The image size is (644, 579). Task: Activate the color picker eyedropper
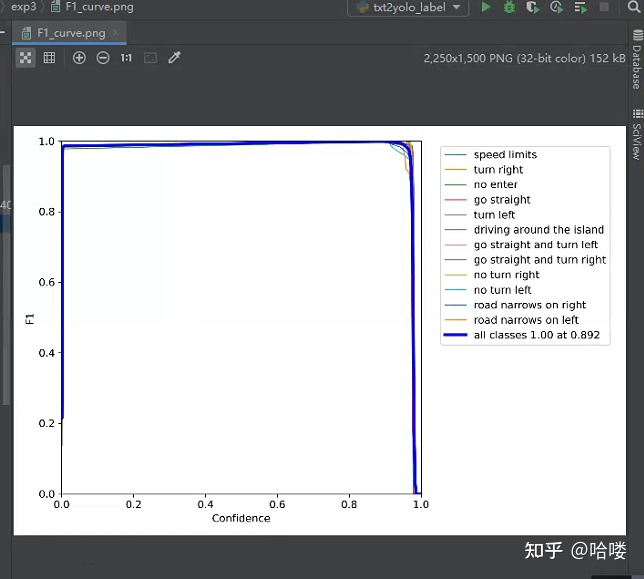[x=174, y=57]
